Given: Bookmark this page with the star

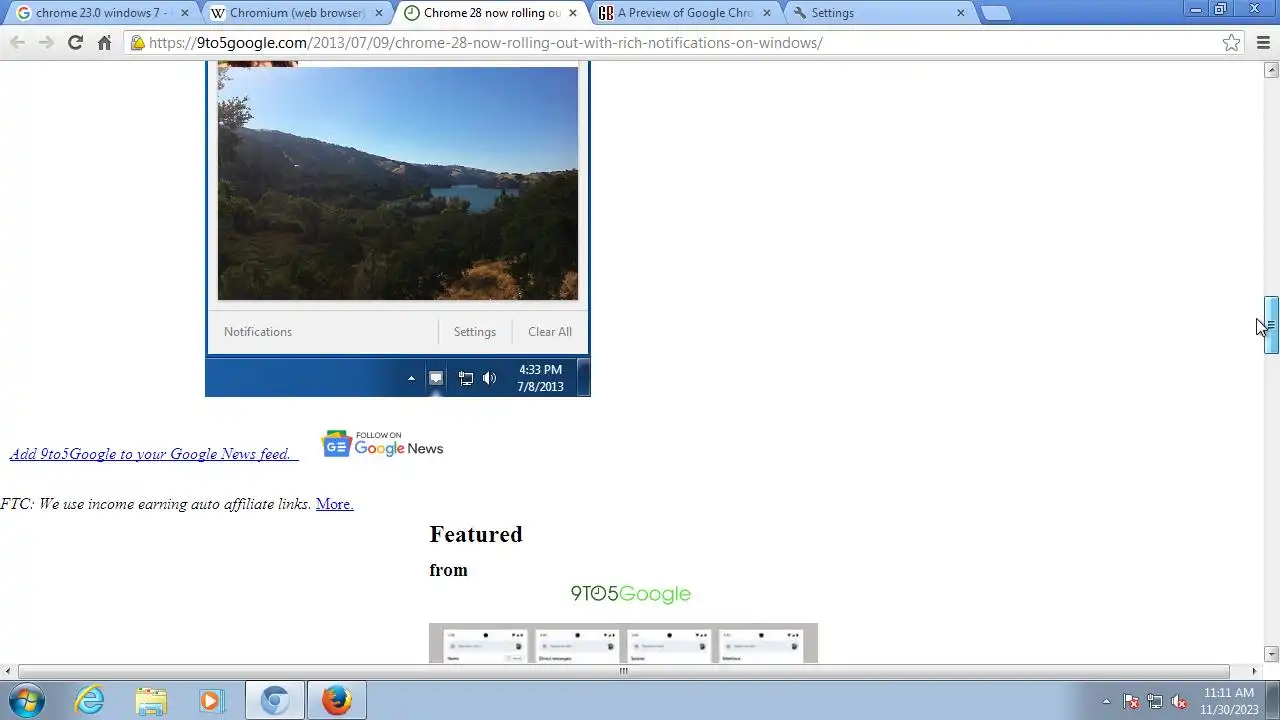Looking at the screenshot, I should coord(1231,42).
